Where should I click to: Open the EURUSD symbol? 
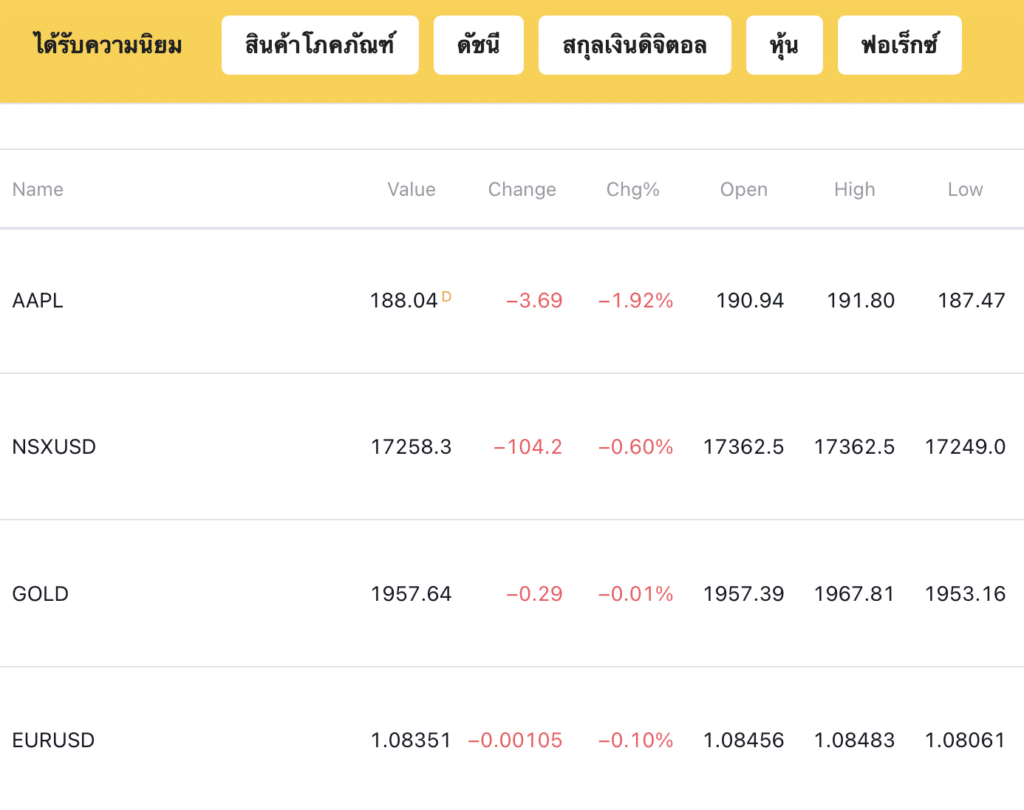tap(54, 741)
